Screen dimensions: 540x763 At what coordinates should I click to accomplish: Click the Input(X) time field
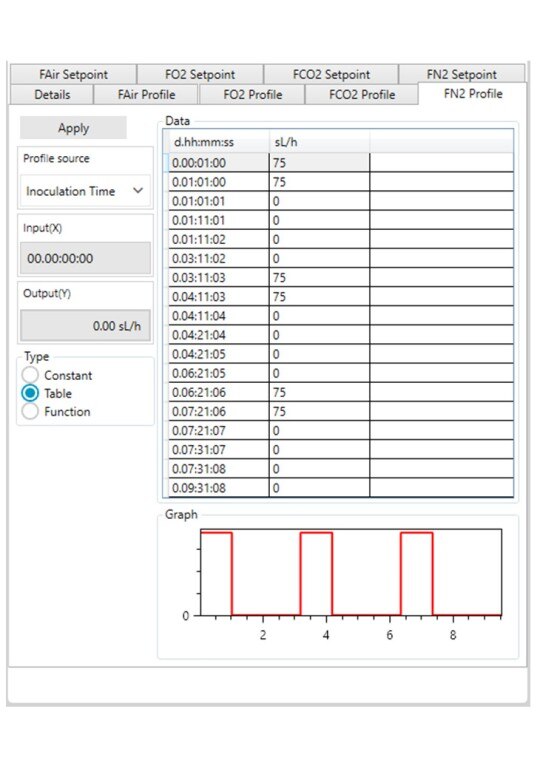tap(85, 258)
